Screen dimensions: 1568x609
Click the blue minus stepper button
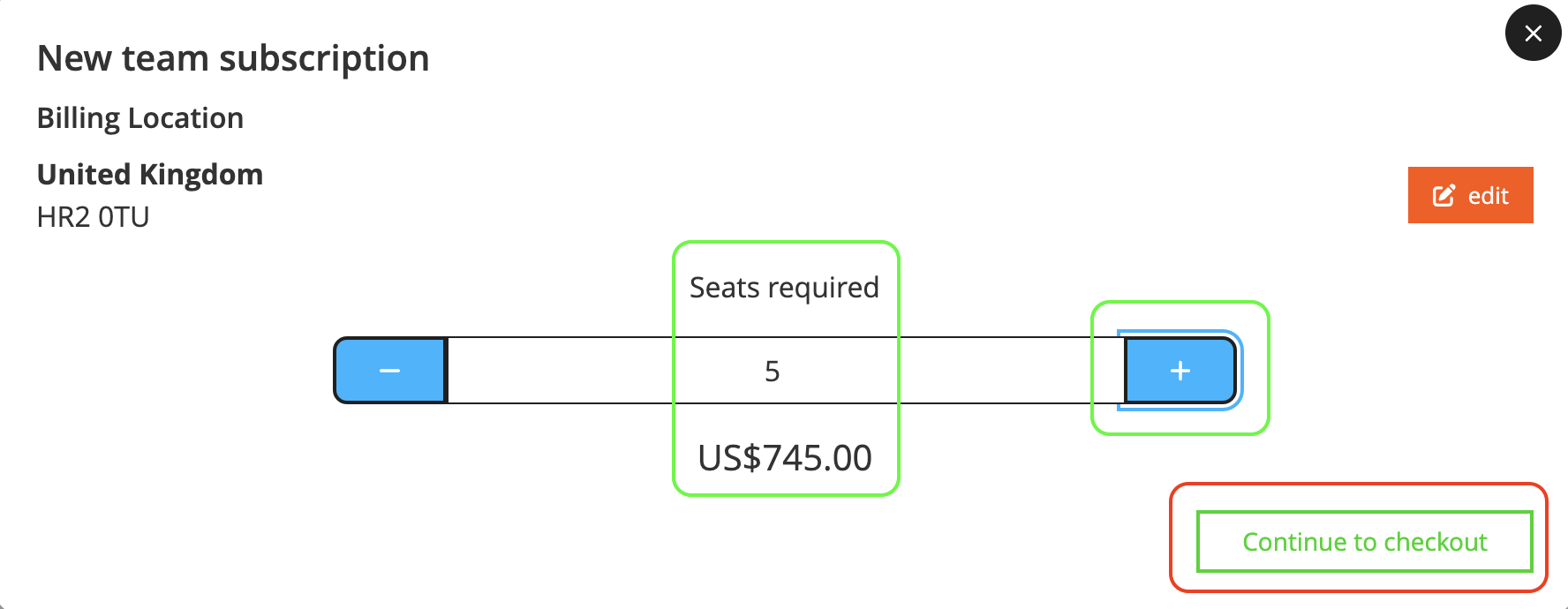pyautogui.click(x=390, y=371)
